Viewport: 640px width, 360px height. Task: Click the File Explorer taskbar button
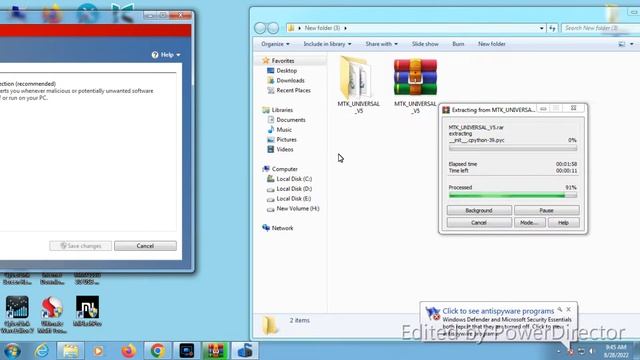[70, 351]
